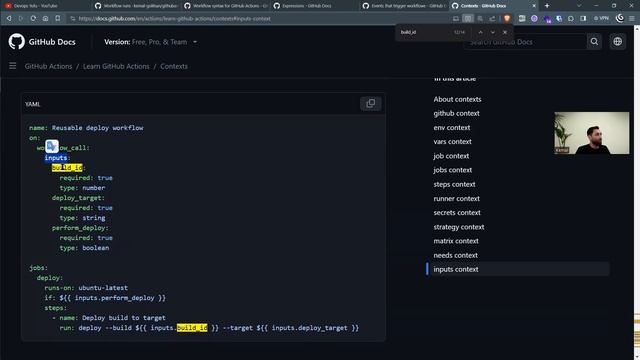Screen dimensions: 640x360
Task: Go back in browser history
Action: [x=9, y=18]
